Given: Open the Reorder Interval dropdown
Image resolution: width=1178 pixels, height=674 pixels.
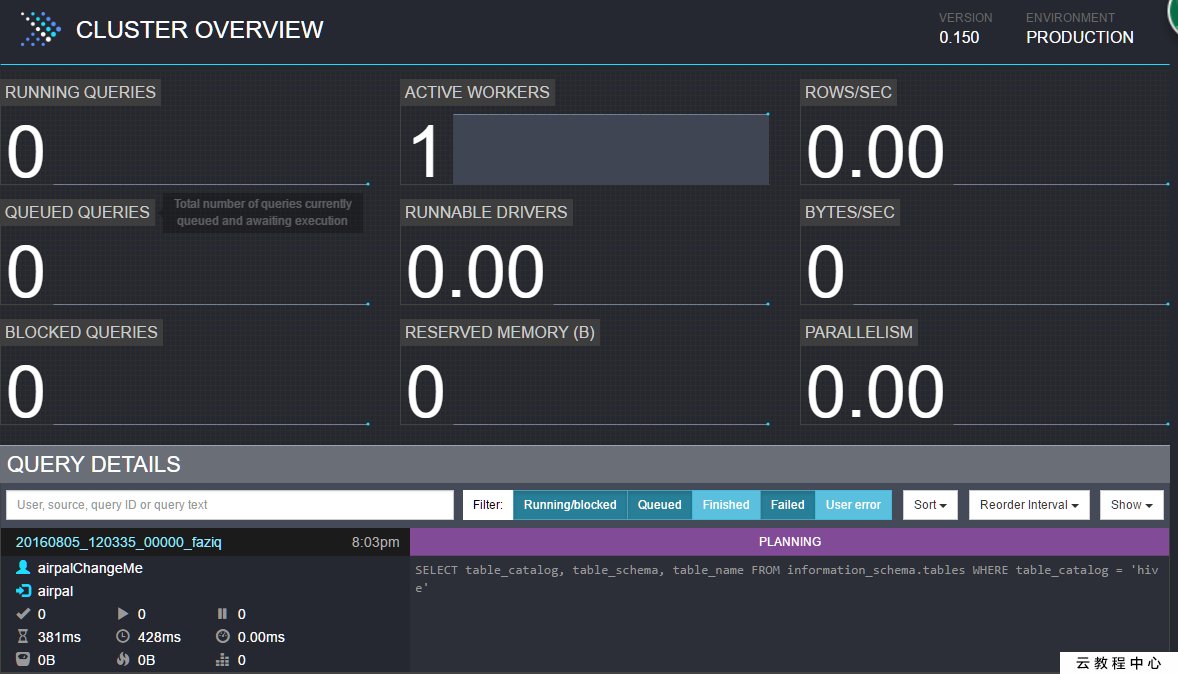Looking at the screenshot, I should (1029, 505).
